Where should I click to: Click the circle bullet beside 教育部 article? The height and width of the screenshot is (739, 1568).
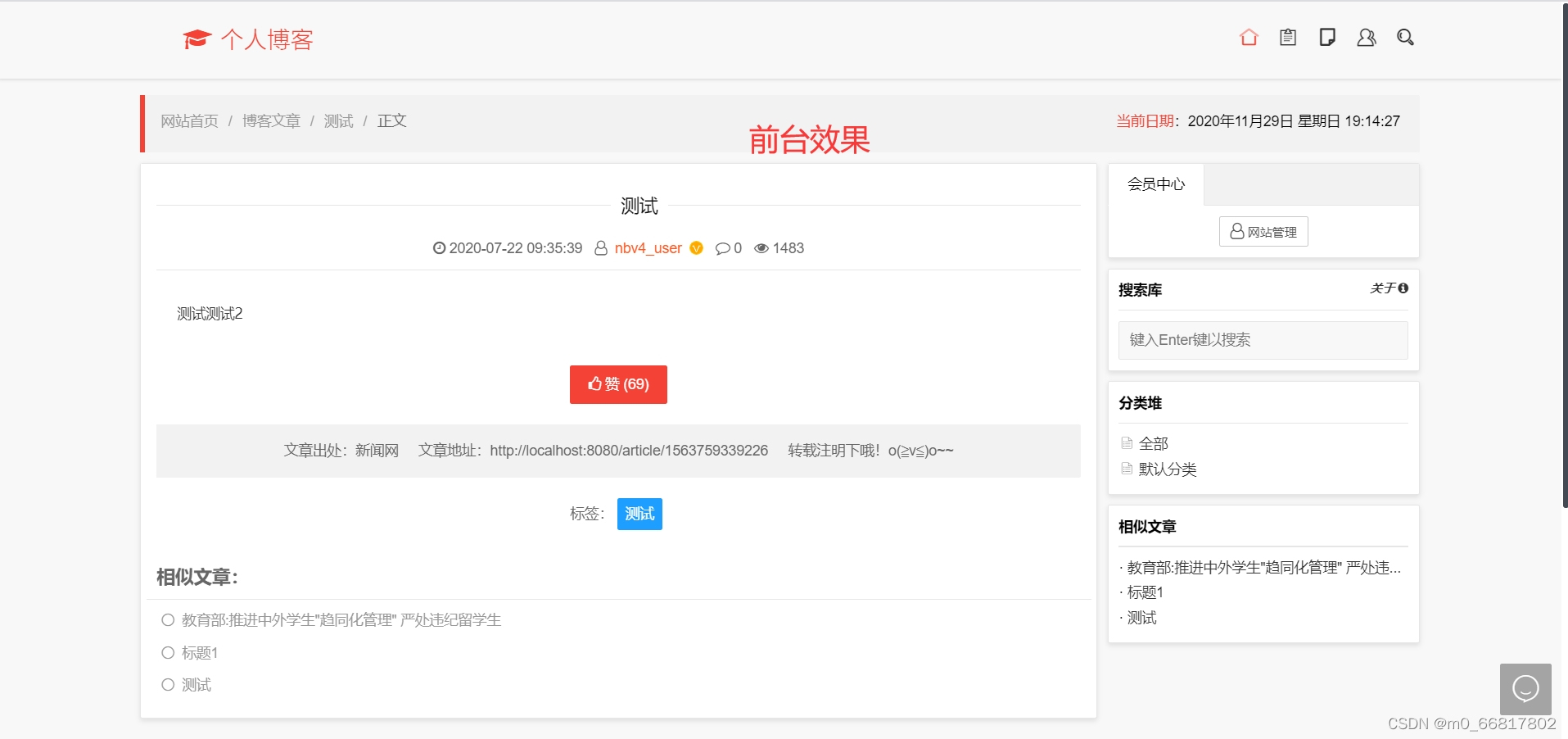click(x=168, y=620)
